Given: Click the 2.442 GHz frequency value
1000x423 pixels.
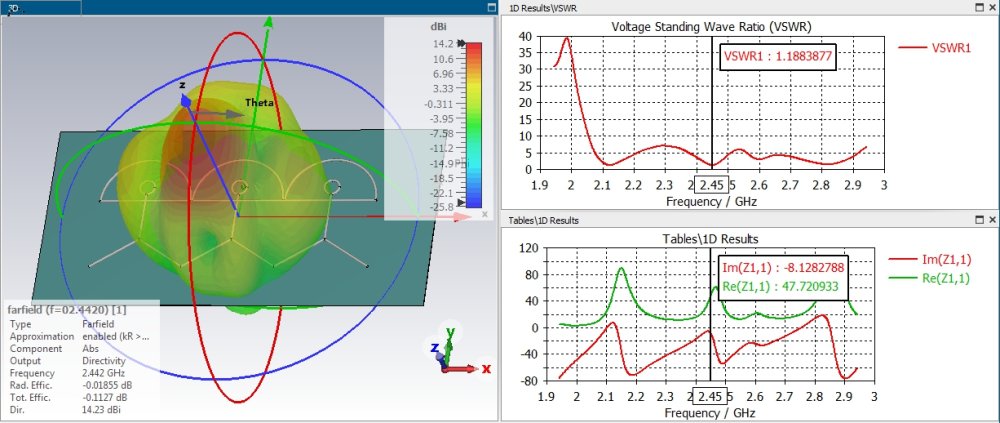Looking at the screenshot, I should click(x=103, y=373).
